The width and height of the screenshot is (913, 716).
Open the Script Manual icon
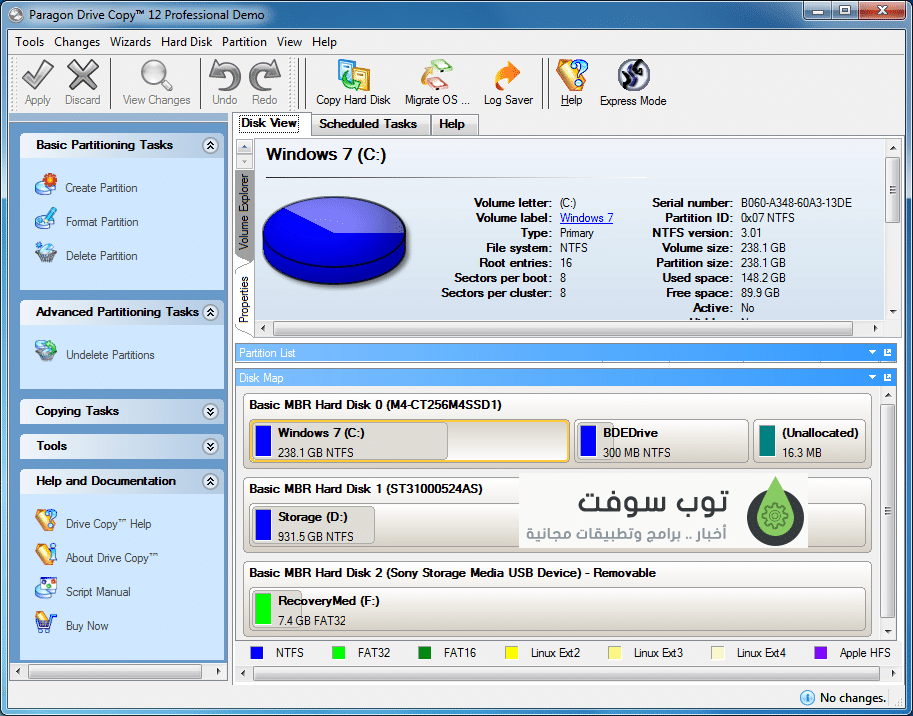[46, 589]
